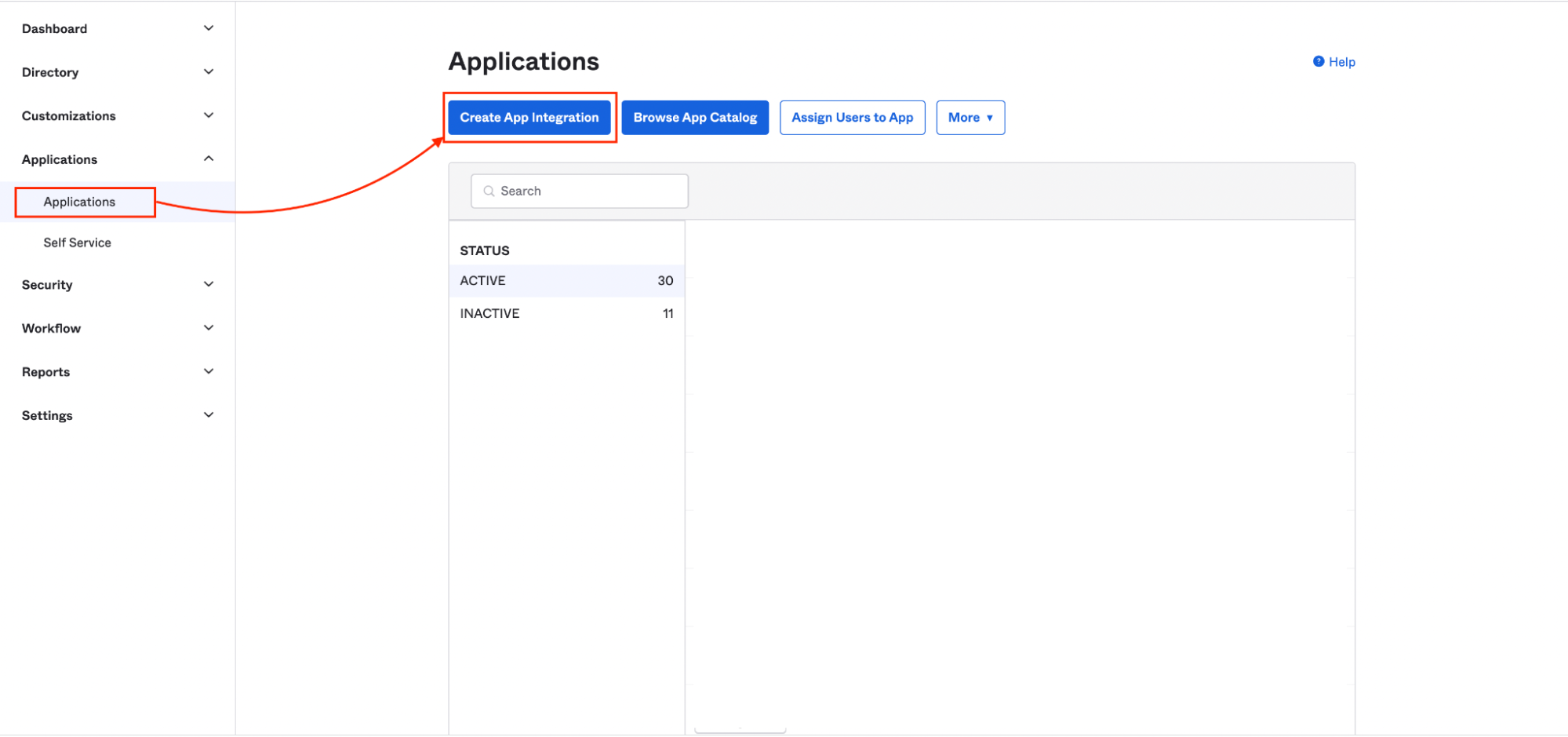Click into the Search input field

tap(588, 192)
